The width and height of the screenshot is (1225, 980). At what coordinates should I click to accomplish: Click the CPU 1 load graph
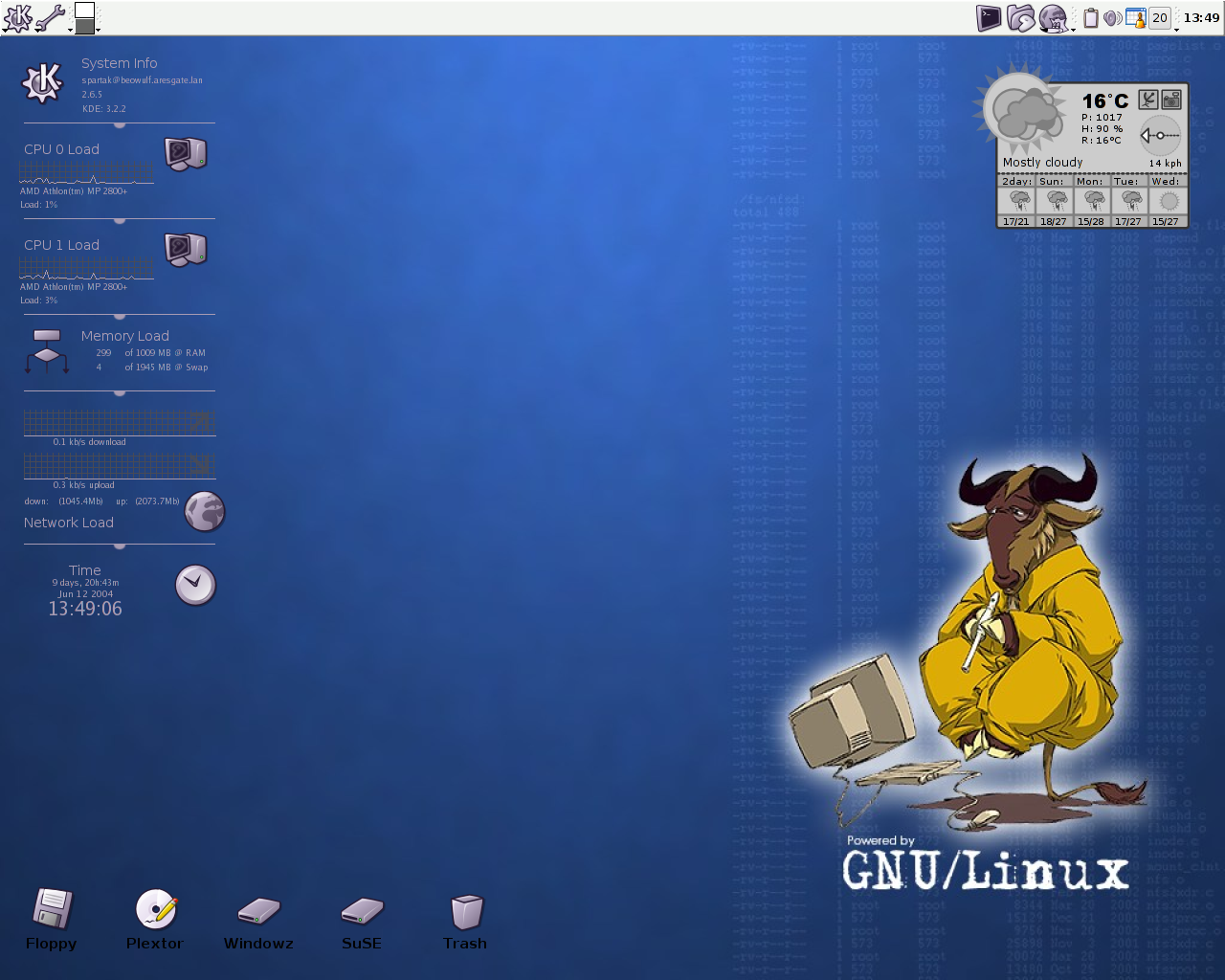[x=87, y=268]
